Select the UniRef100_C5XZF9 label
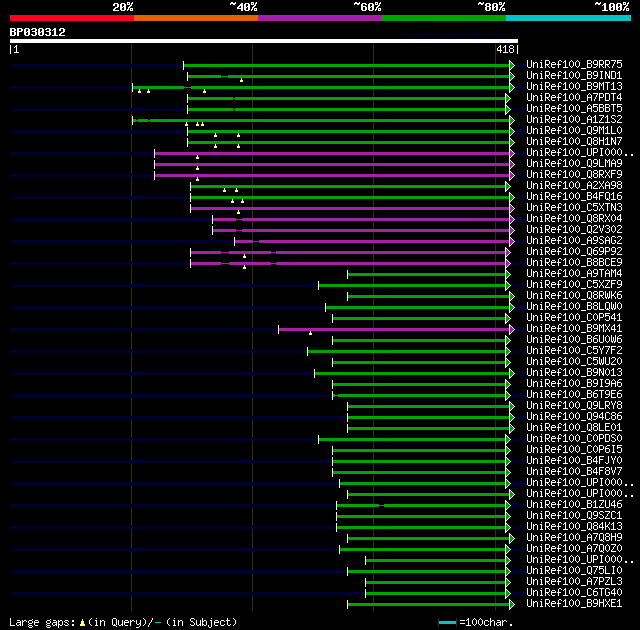Image resolution: width=640 pixels, height=630 pixels. pyautogui.click(x=574, y=285)
